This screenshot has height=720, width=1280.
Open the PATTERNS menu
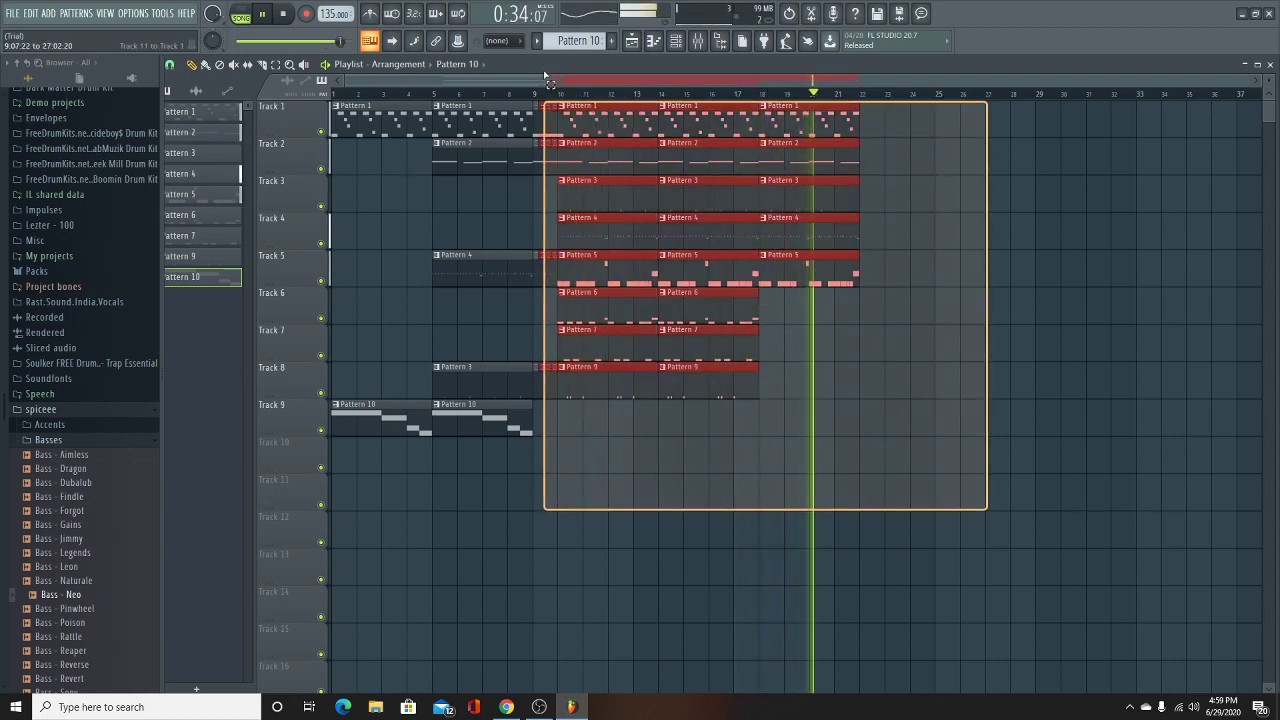[76, 14]
